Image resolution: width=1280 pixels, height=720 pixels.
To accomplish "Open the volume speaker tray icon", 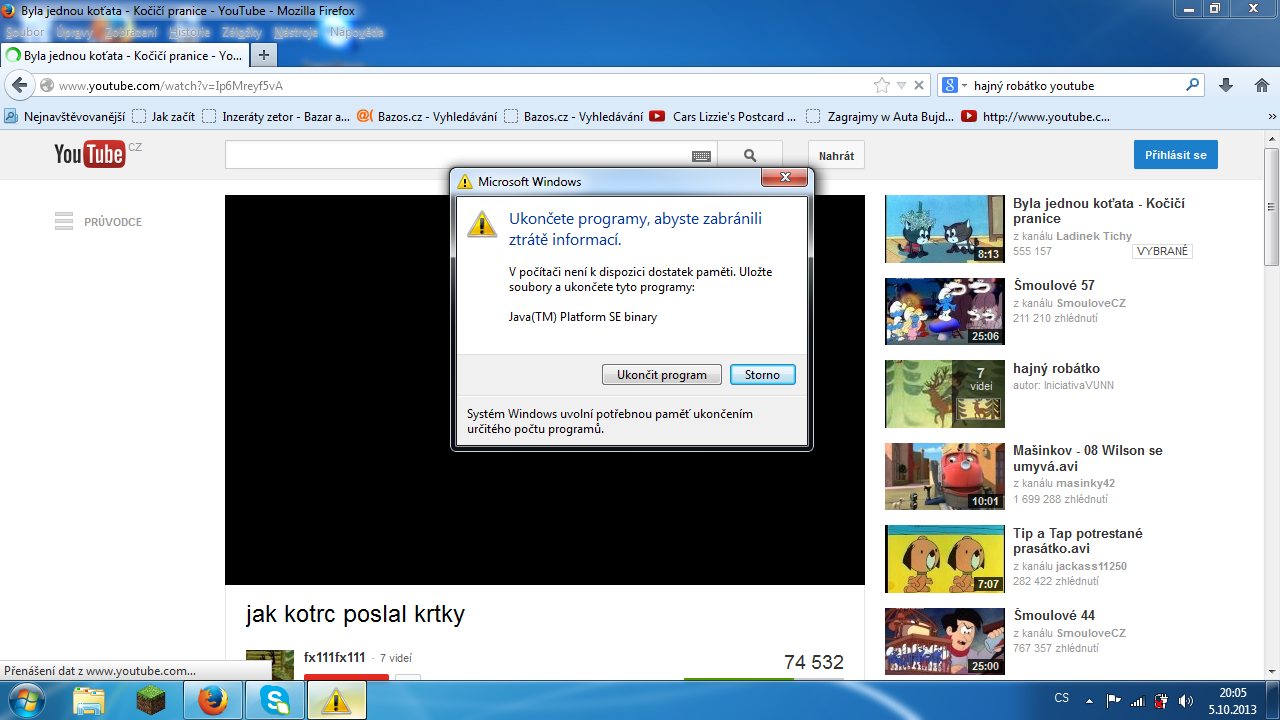I will [x=1186, y=701].
